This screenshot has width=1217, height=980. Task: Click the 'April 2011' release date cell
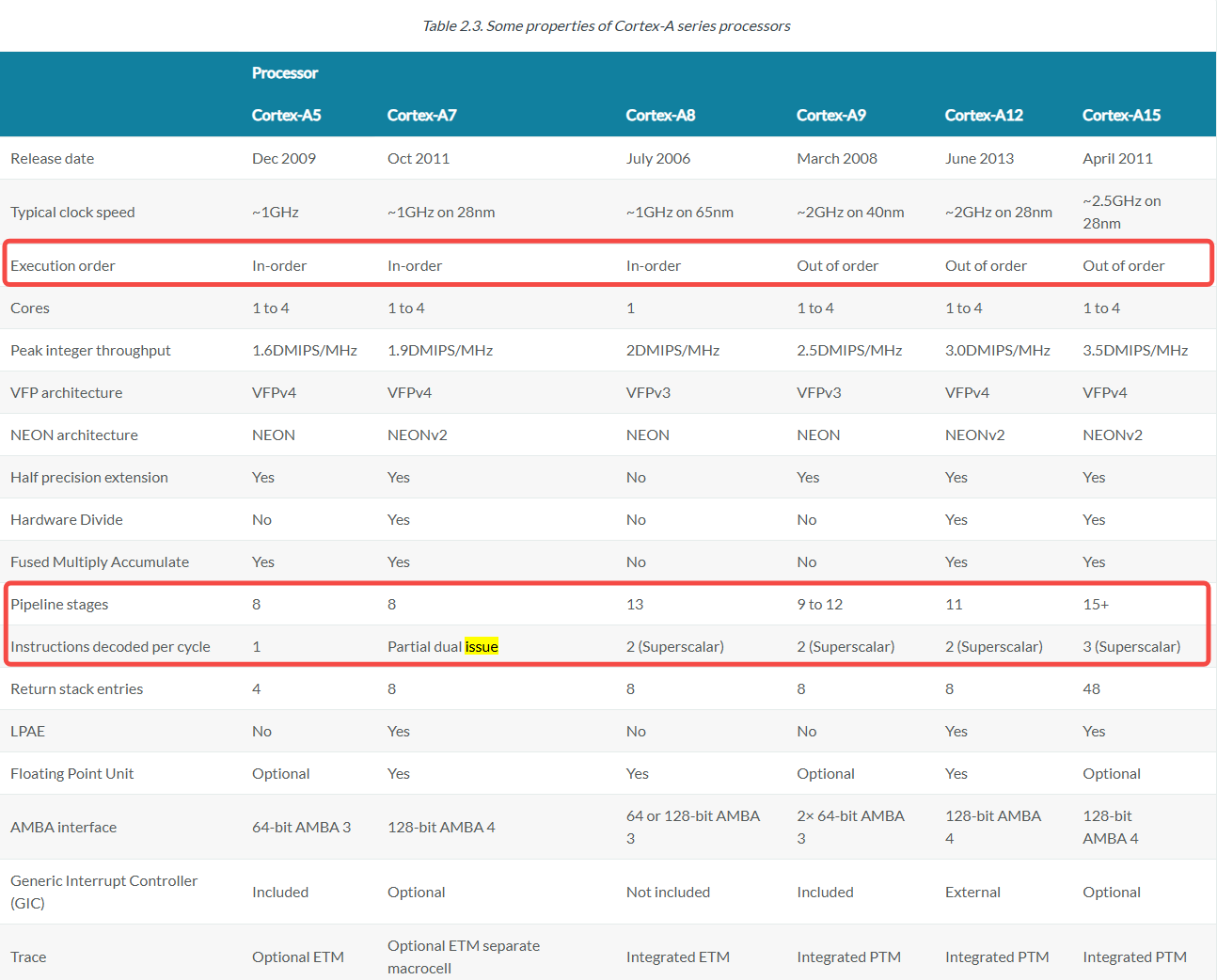1117,159
